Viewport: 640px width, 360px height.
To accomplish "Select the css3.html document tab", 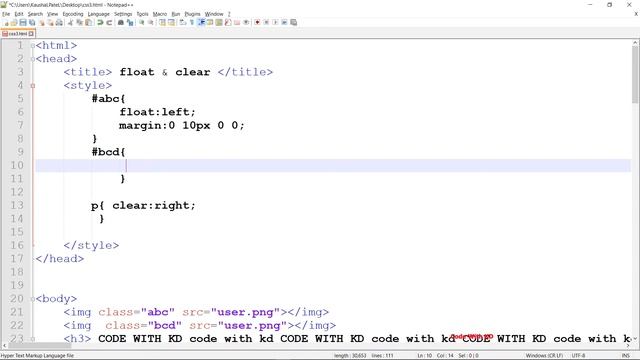I will (18, 33).
